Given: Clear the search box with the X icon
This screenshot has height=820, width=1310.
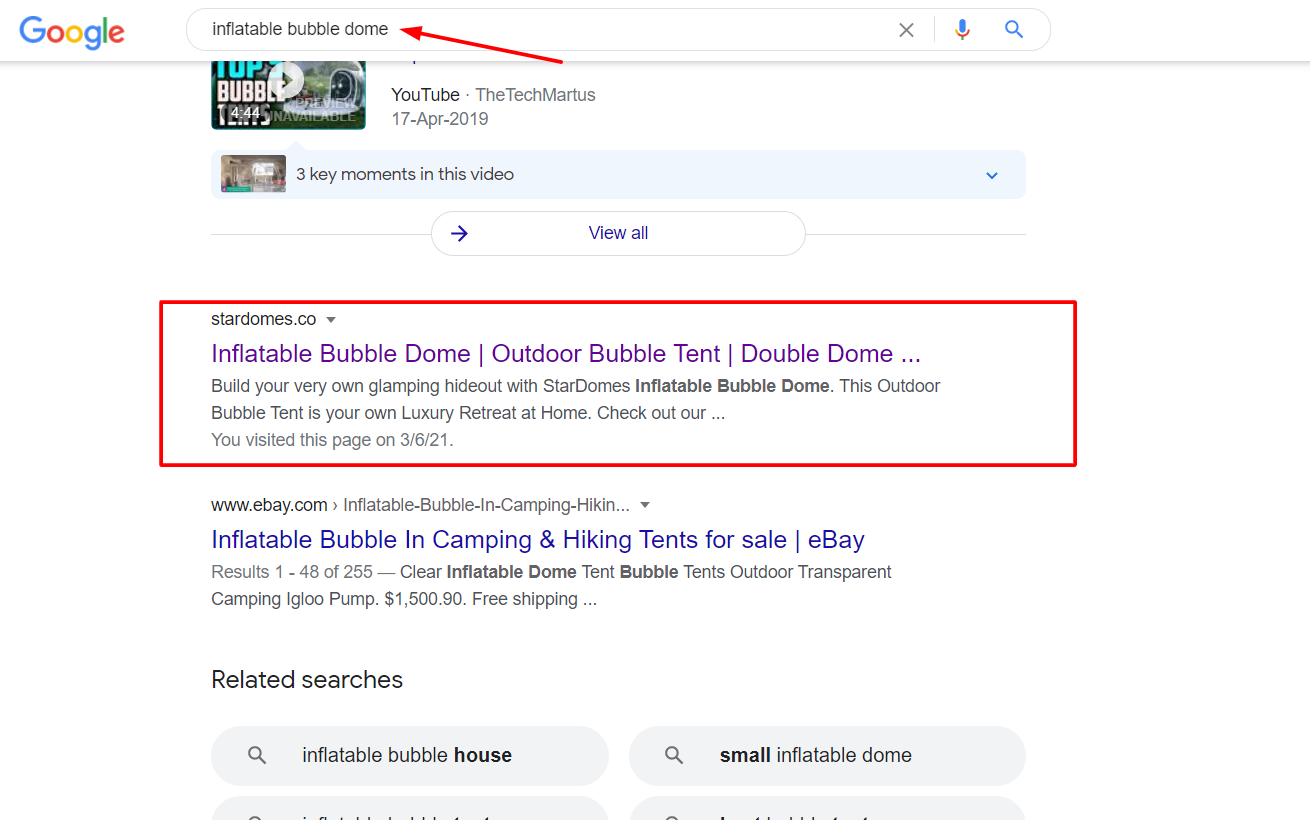Looking at the screenshot, I should [x=906, y=30].
